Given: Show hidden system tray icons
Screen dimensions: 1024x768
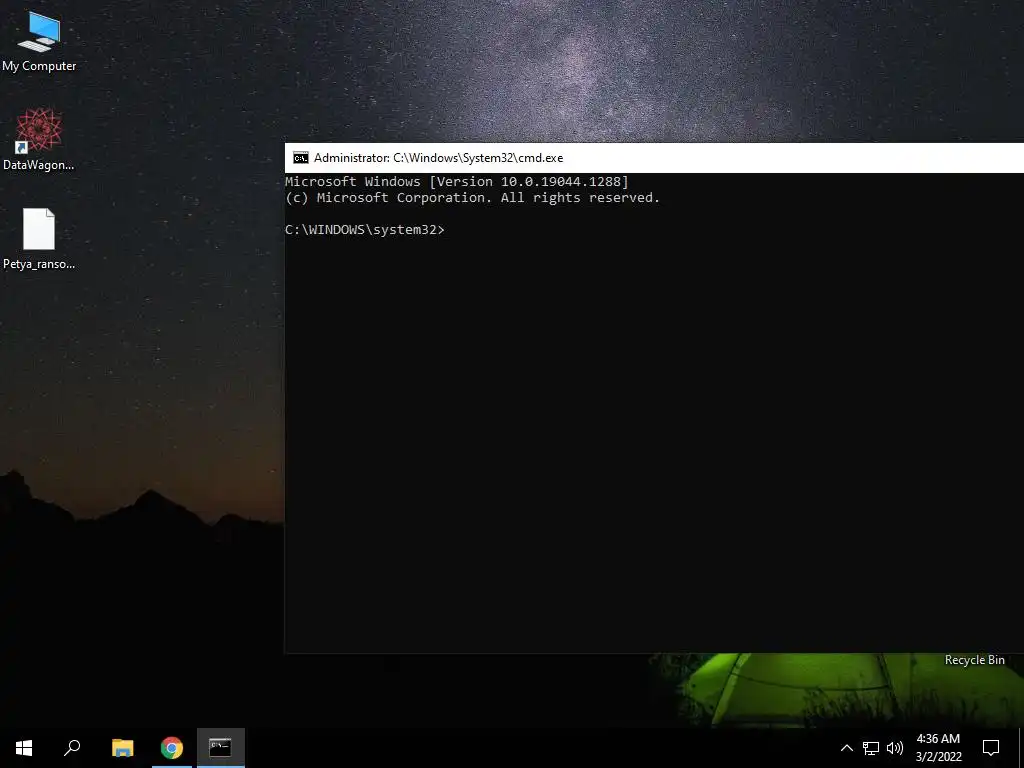Looking at the screenshot, I should (x=846, y=748).
